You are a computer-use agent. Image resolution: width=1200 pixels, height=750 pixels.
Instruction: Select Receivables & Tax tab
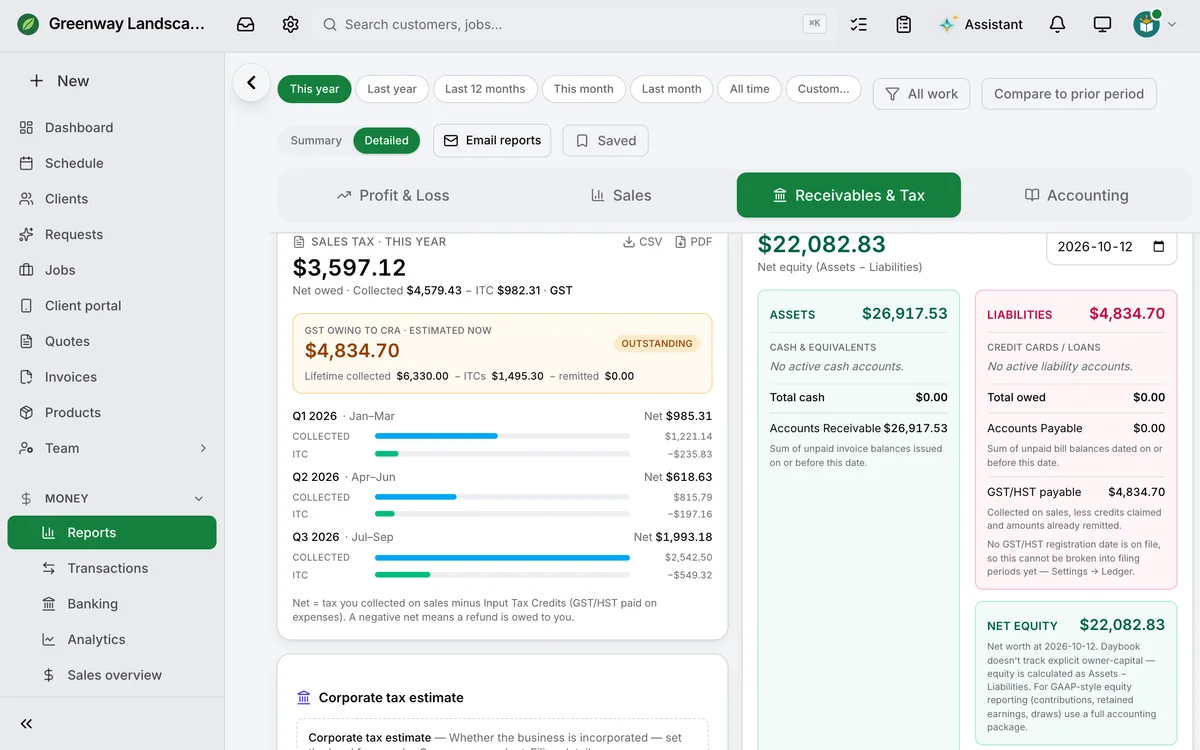pyautogui.click(x=849, y=195)
